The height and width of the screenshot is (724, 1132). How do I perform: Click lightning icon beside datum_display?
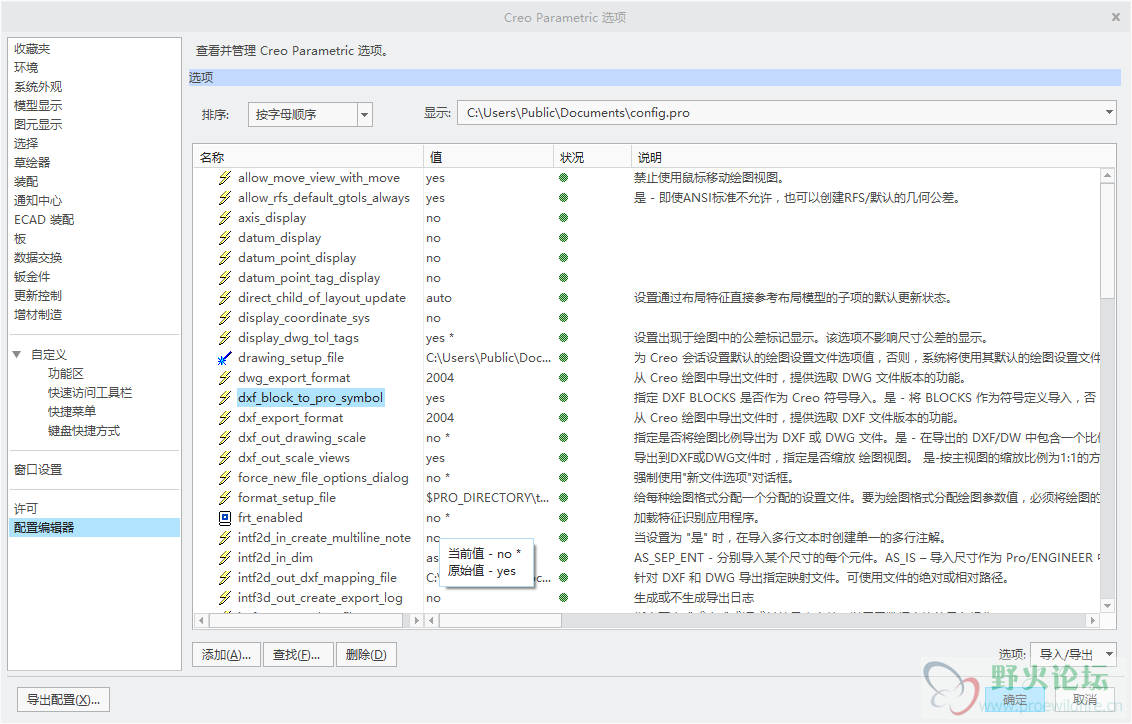[225, 237]
